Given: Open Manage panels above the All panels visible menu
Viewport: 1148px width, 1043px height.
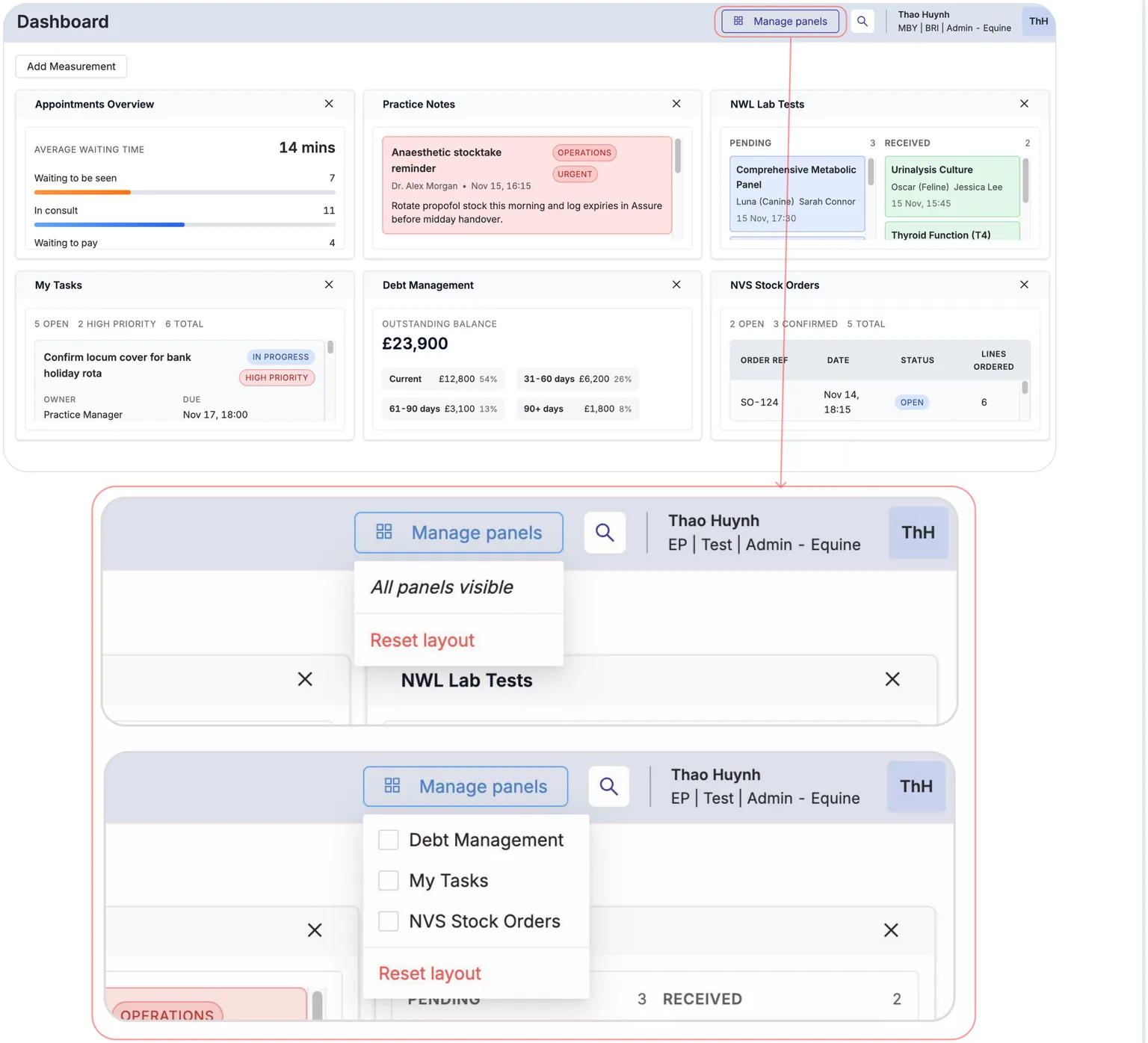Looking at the screenshot, I should [x=459, y=533].
